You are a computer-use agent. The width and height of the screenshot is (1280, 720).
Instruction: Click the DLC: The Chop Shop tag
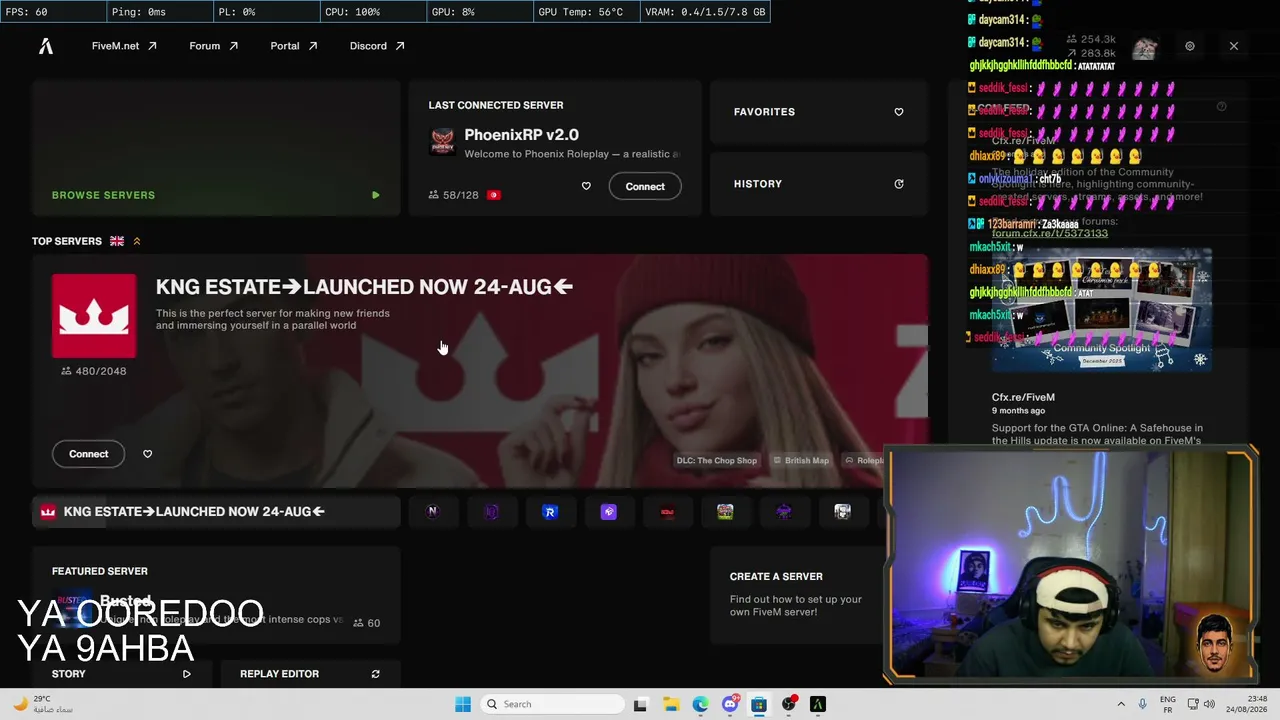click(x=717, y=461)
